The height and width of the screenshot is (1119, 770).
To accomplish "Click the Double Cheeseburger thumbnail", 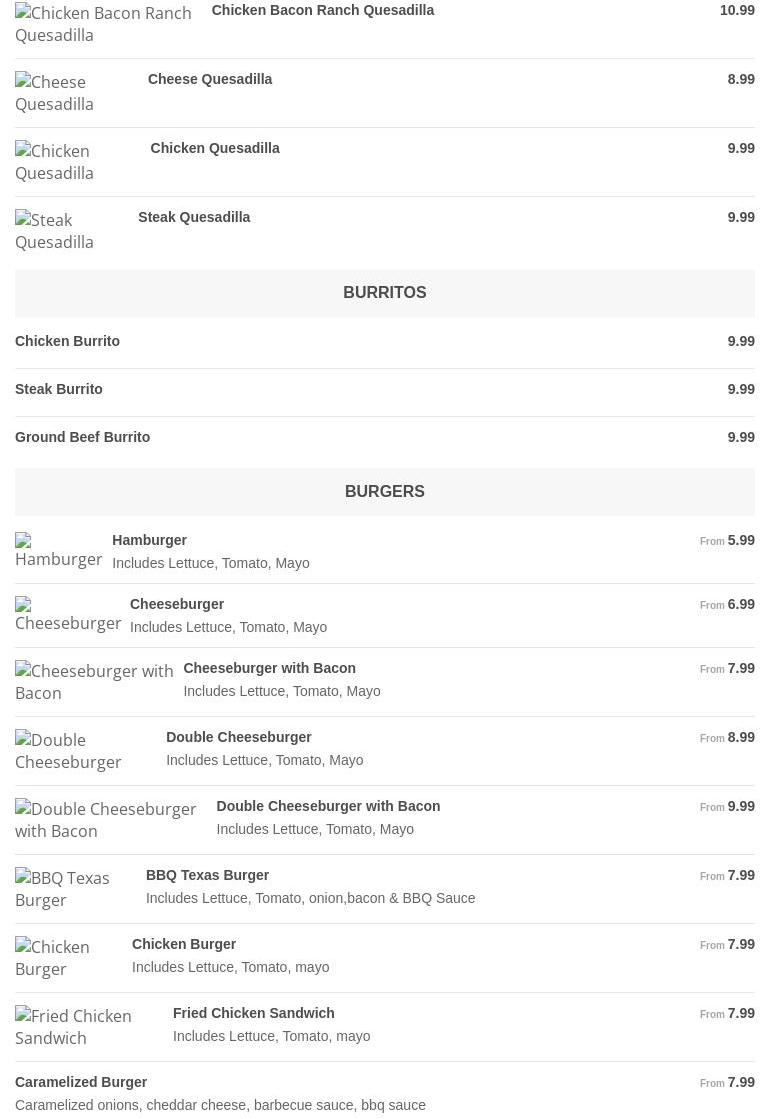I will pos(84,751).
